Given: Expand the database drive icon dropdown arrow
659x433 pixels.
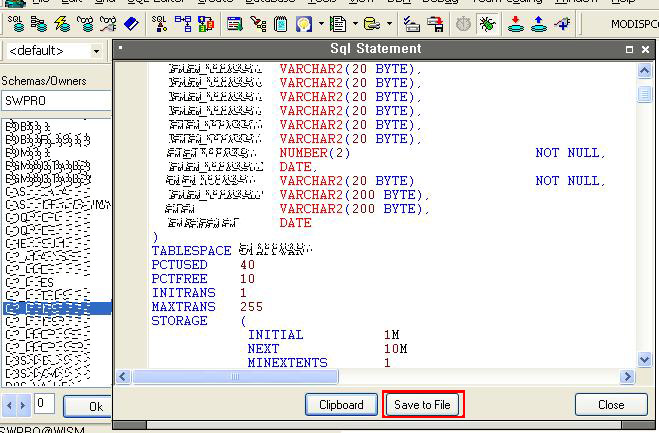Looking at the screenshot, I should (389, 24).
